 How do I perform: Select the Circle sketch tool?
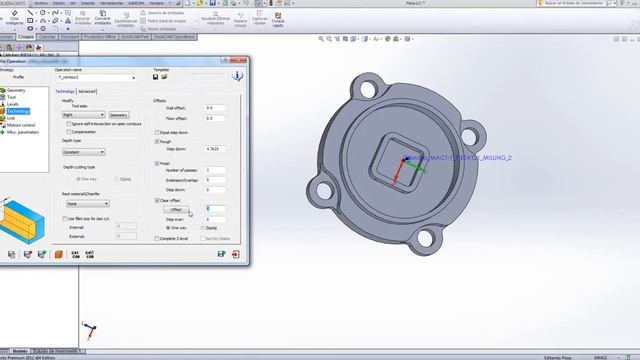click(42, 13)
